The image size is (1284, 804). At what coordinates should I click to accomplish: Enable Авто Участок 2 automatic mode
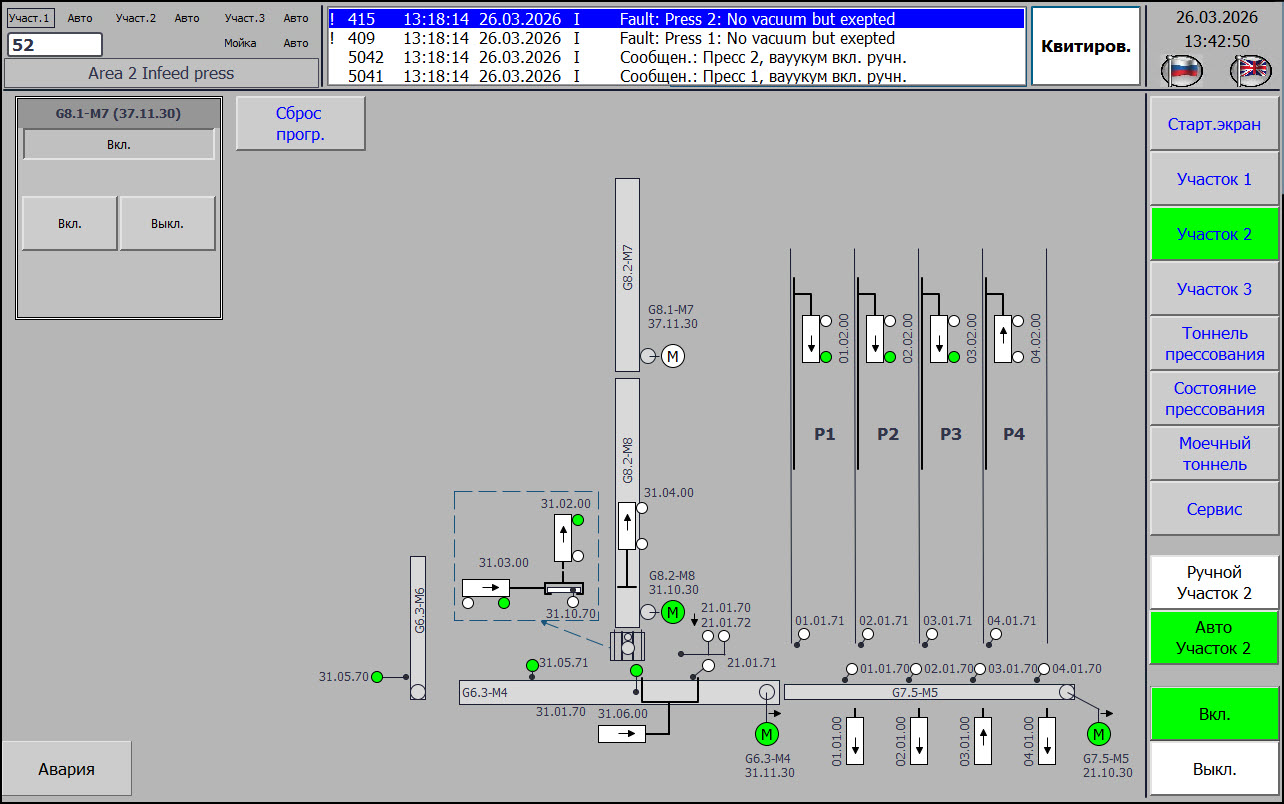pos(1214,638)
